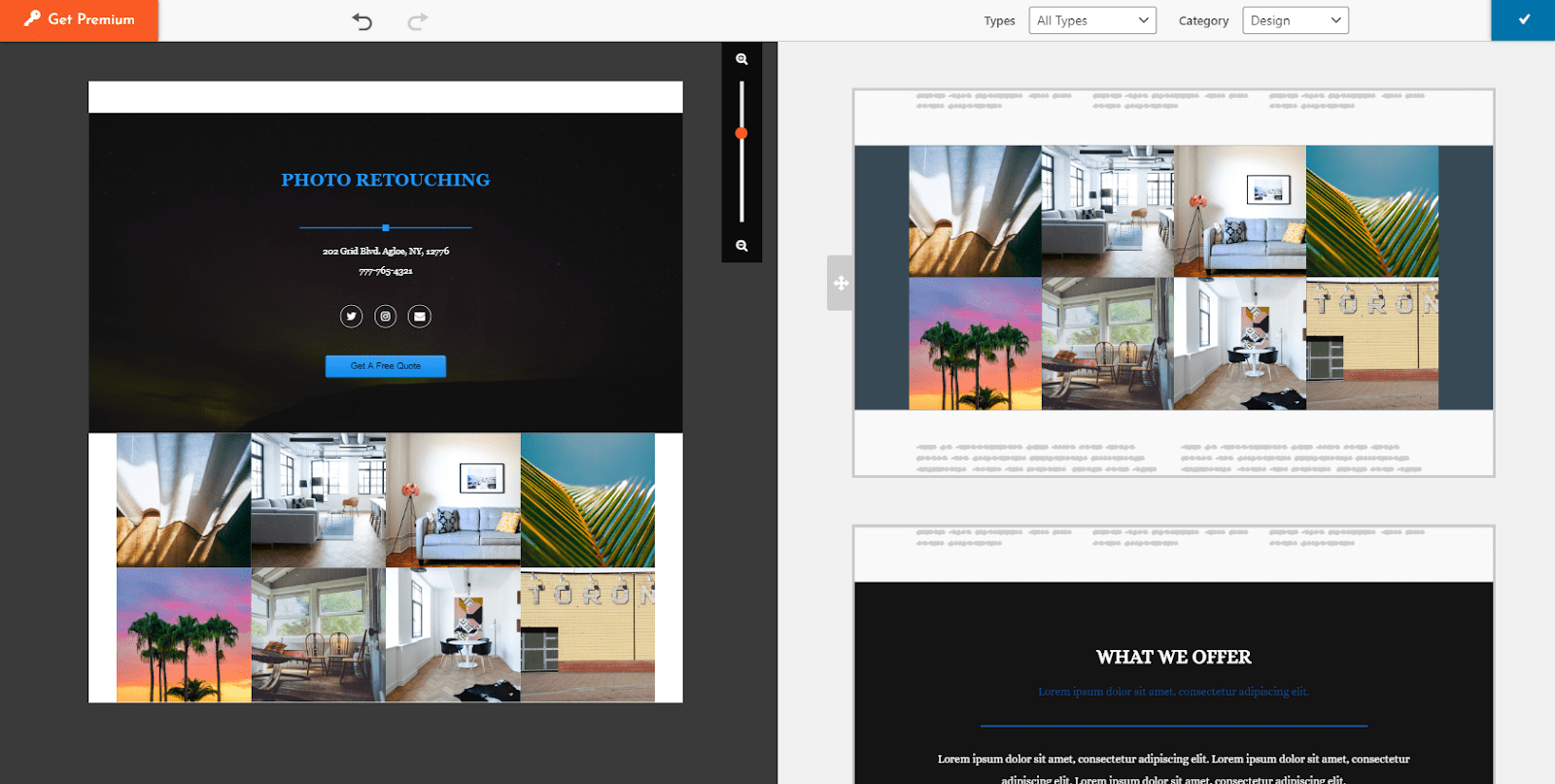The height and width of the screenshot is (784, 1555).
Task: Click the Twitter icon in preview
Action: pyautogui.click(x=351, y=316)
